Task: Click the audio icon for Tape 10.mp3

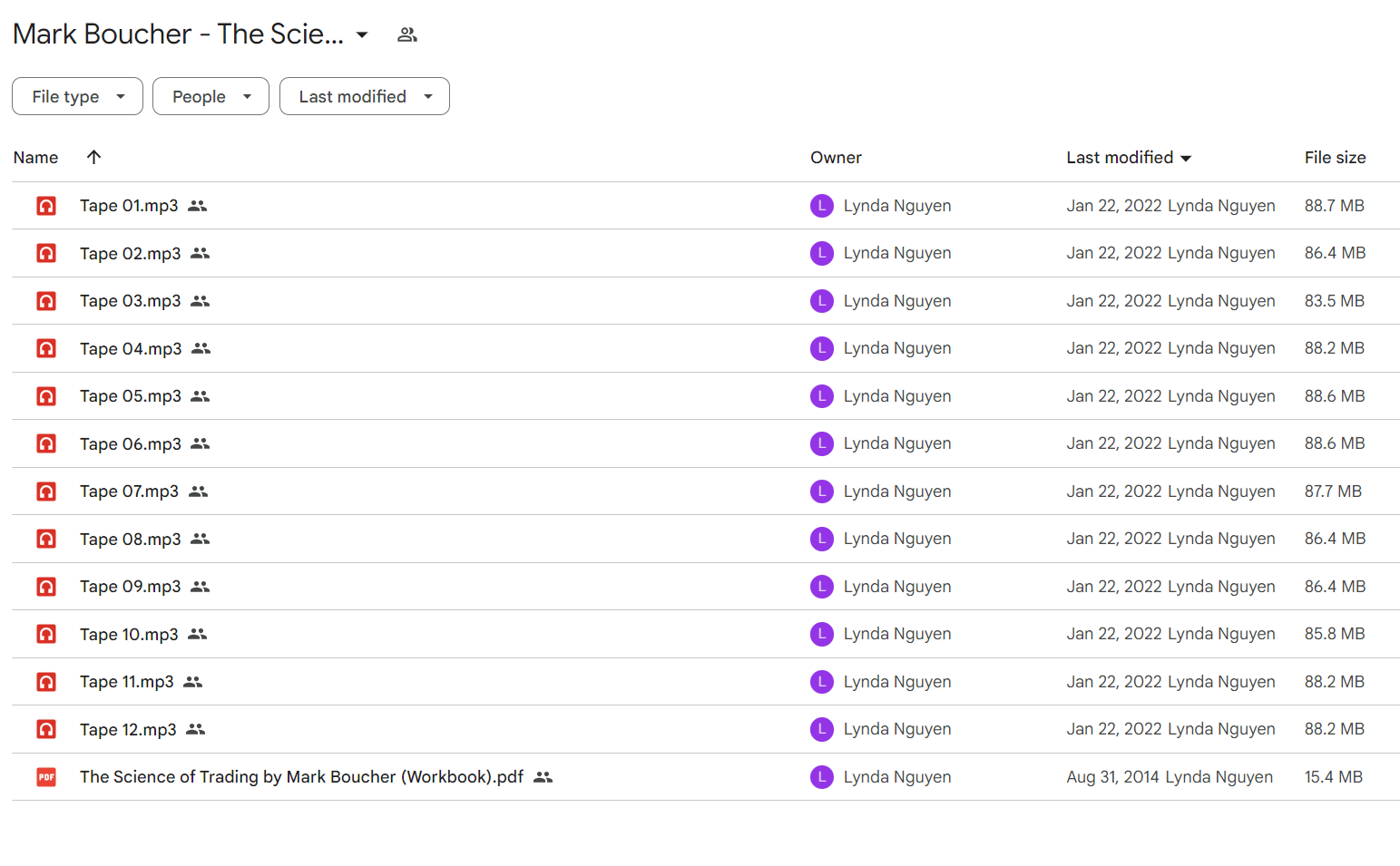Action: (46, 634)
